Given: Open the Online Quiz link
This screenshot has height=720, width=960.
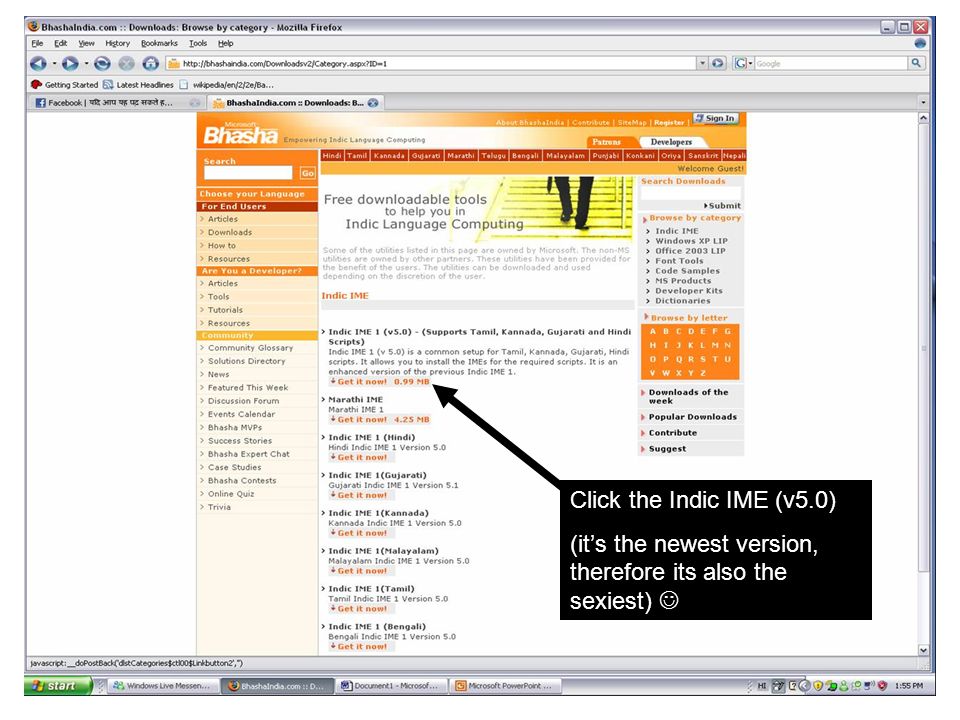Looking at the screenshot, I should [231, 493].
